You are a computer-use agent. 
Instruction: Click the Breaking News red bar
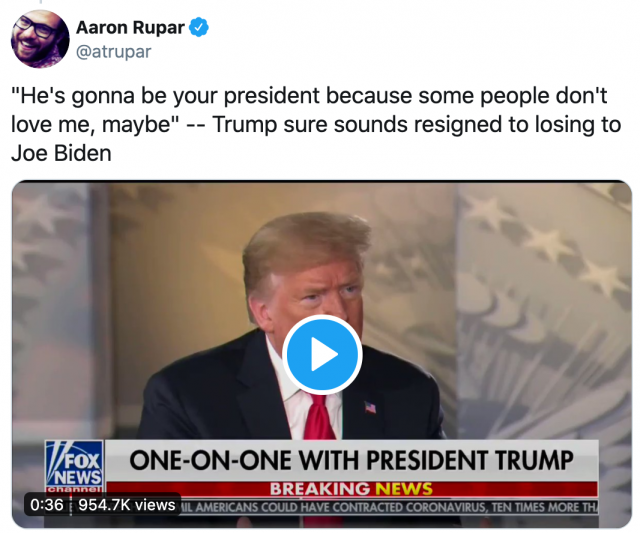[x=351, y=489]
